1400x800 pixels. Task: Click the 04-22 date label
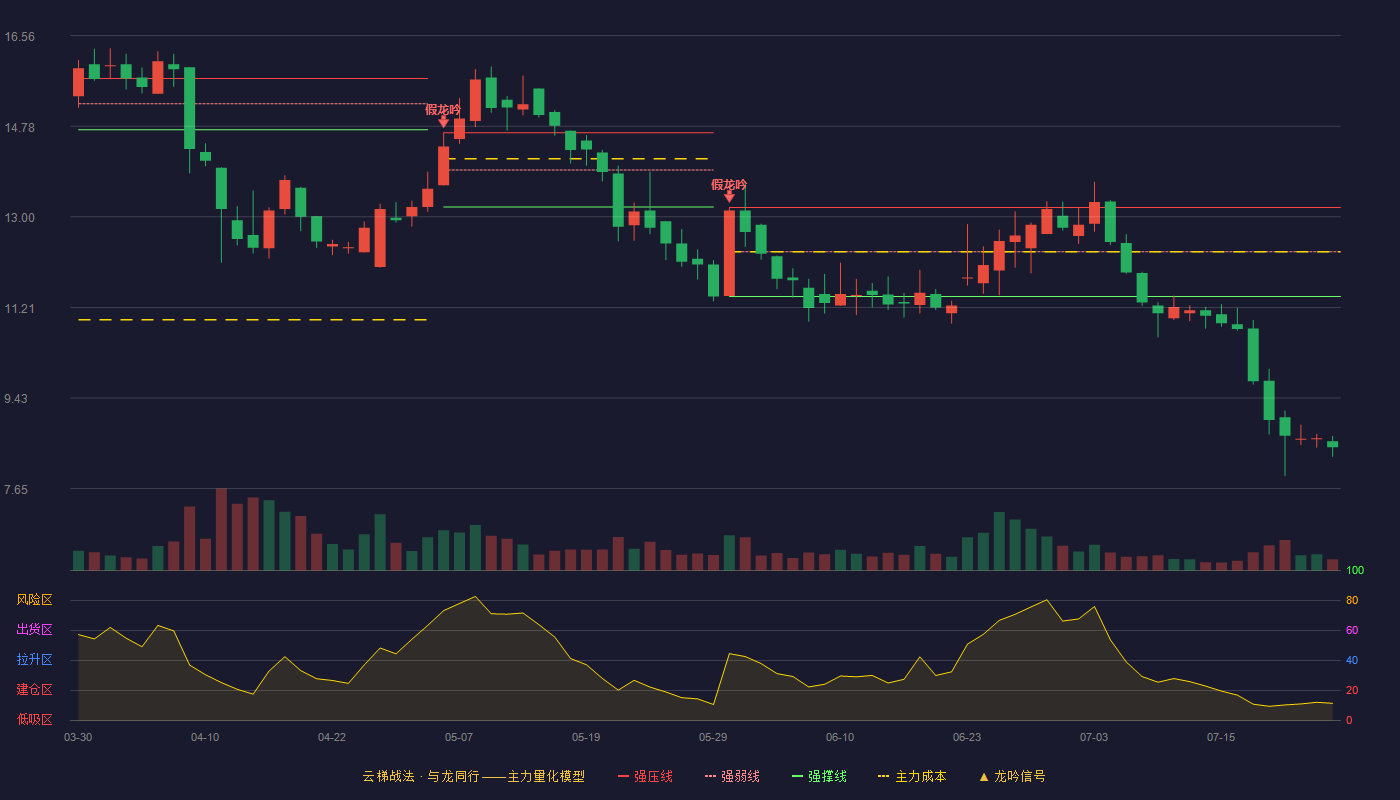332,737
